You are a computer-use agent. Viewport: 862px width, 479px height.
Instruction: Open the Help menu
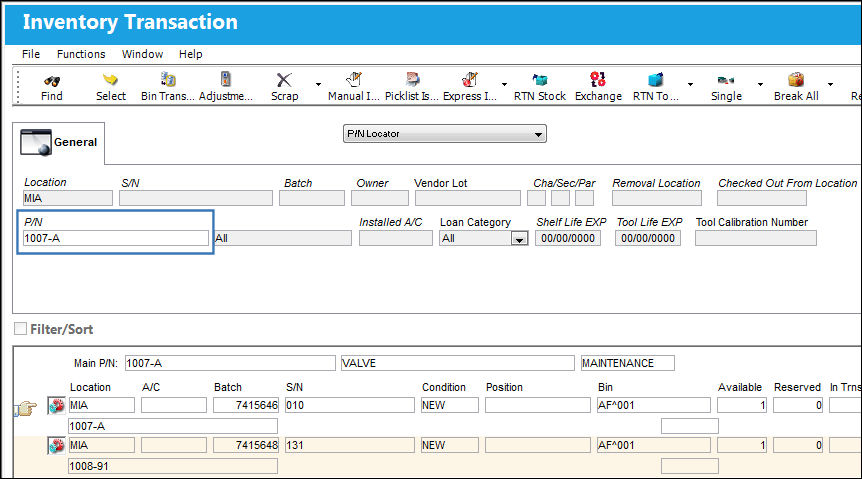pos(190,54)
